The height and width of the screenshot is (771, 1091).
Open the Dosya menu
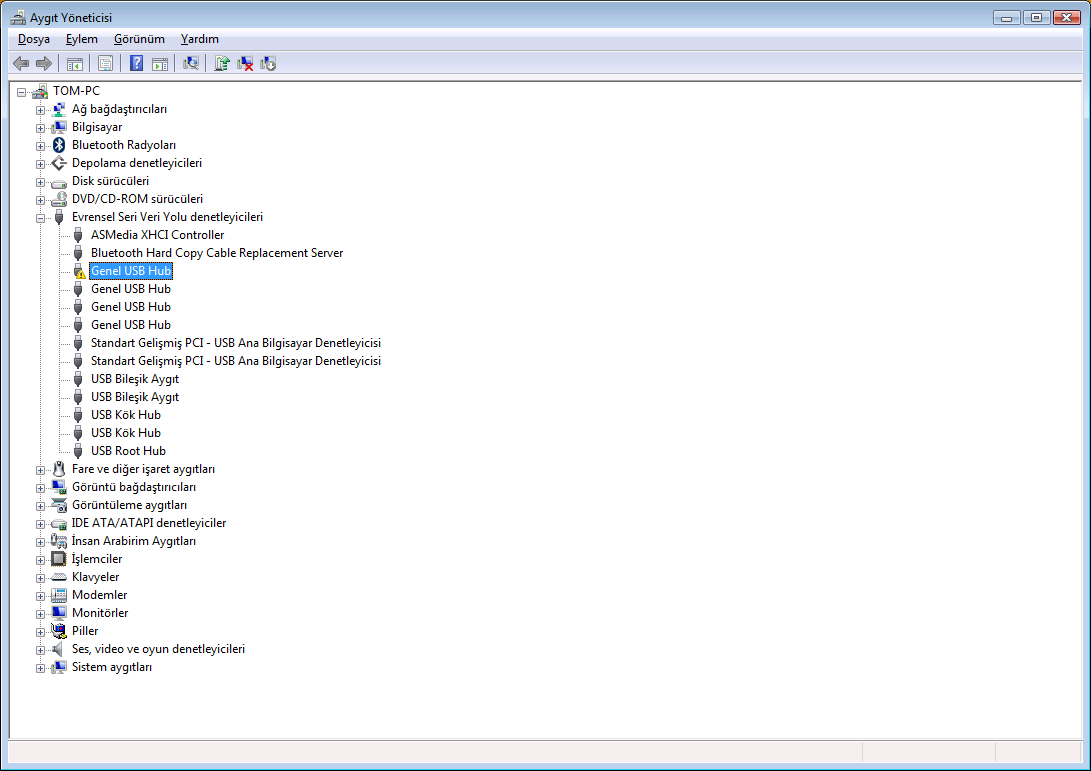tap(34, 39)
